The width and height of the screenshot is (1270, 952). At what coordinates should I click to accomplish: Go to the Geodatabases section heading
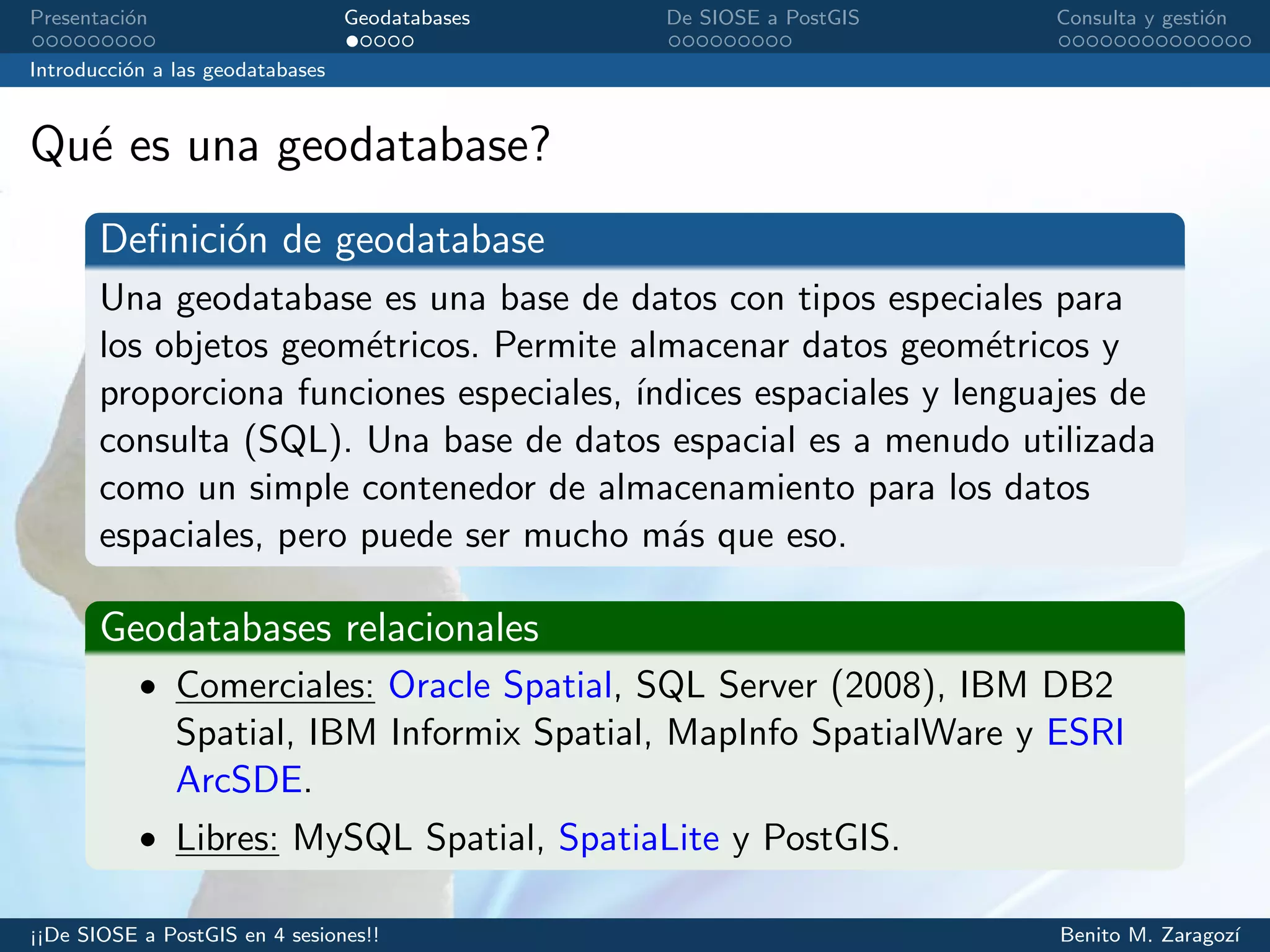[407, 18]
